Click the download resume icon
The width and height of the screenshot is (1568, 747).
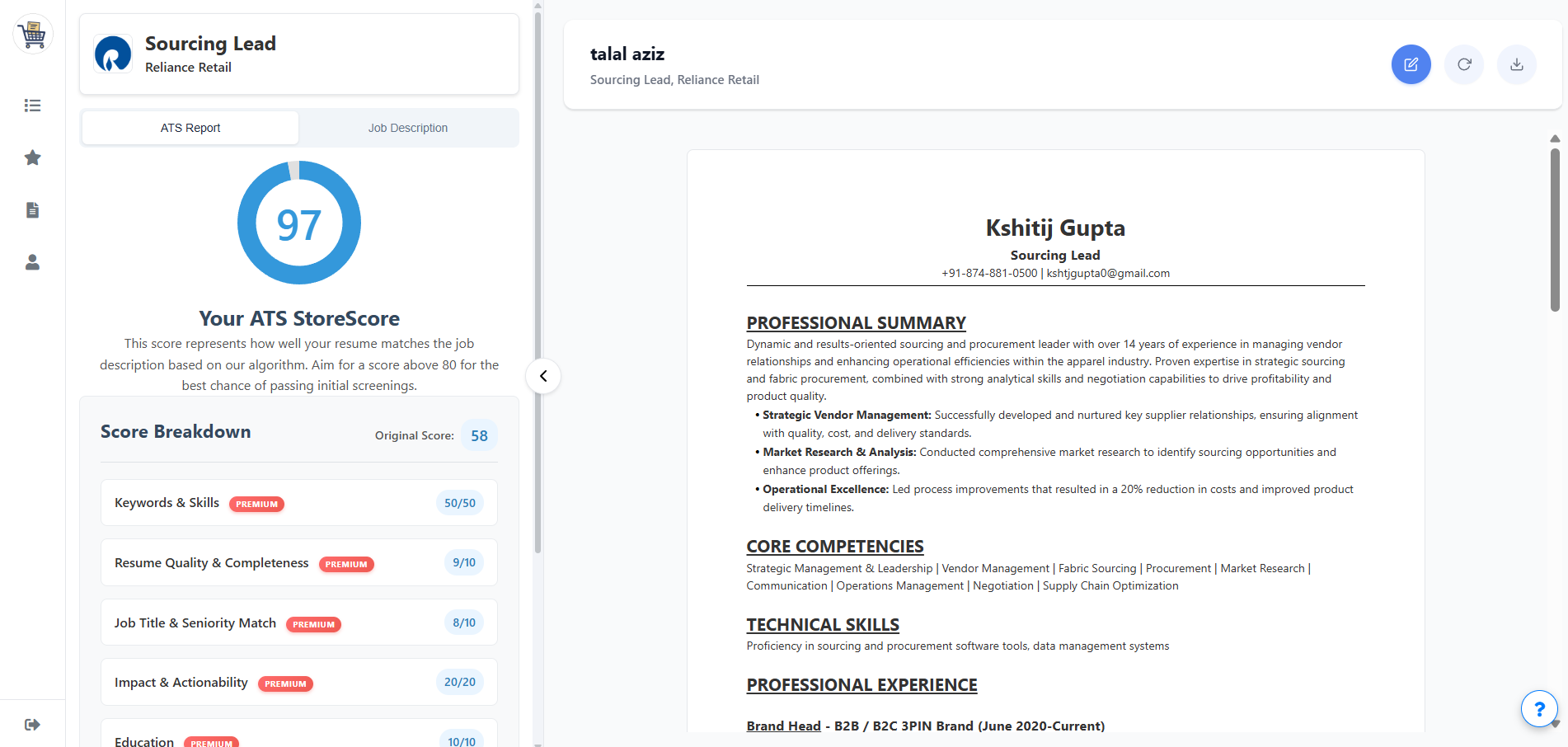click(1517, 64)
